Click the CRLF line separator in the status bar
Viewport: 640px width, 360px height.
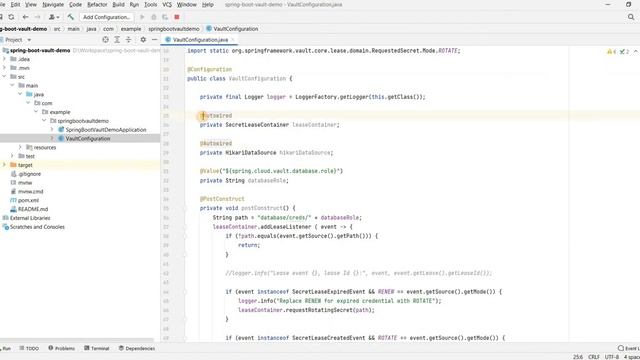[594, 357]
